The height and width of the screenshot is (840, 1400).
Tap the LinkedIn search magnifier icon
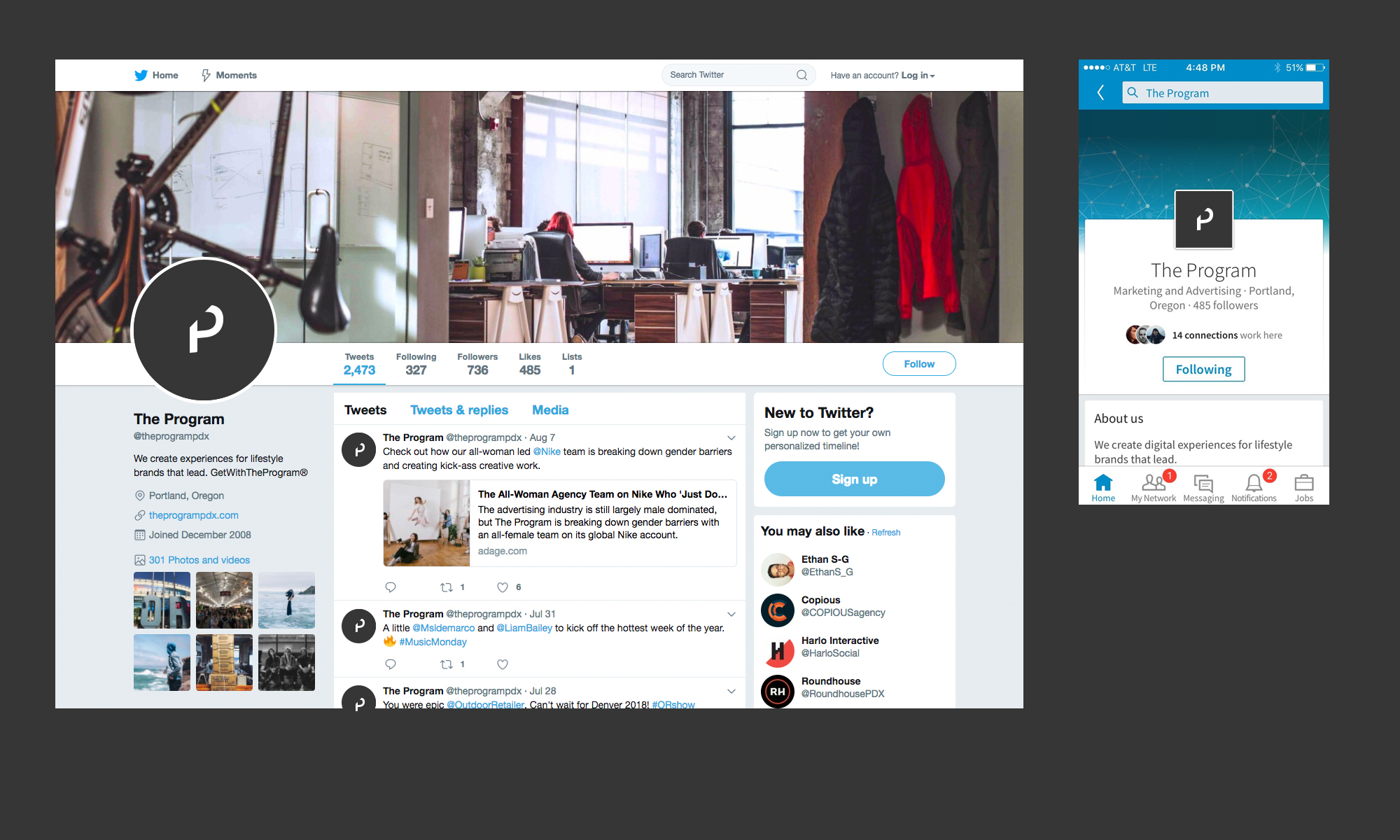(x=1133, y=92)
